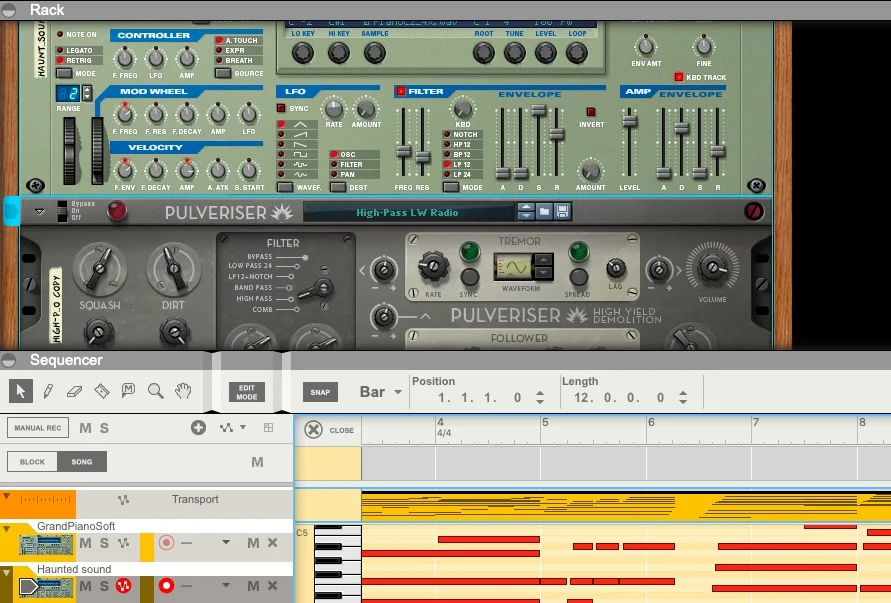Switch to Song view
Image resolution: width=891 pixels, height=603 pixels.
pyautogui.click(x=82, y=461)
